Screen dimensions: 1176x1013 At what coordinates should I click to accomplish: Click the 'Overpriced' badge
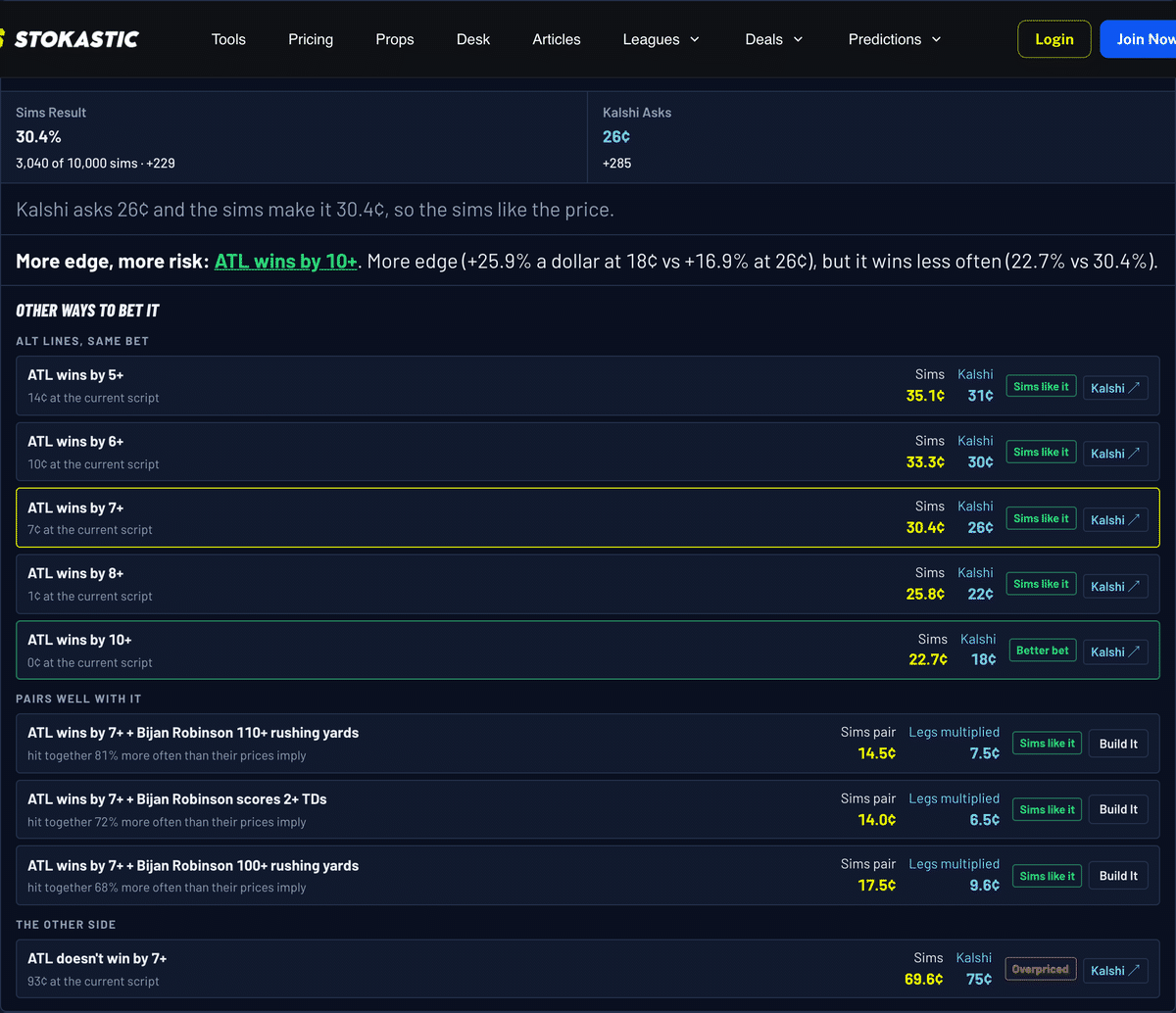tap(1041, 970)
